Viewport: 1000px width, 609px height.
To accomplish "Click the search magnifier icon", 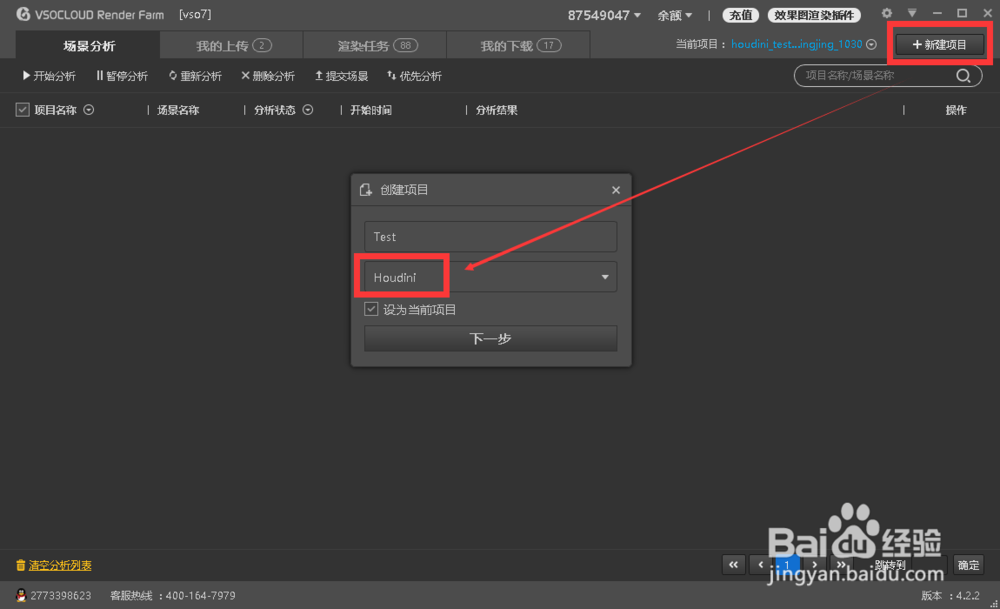I will [963, 76].
